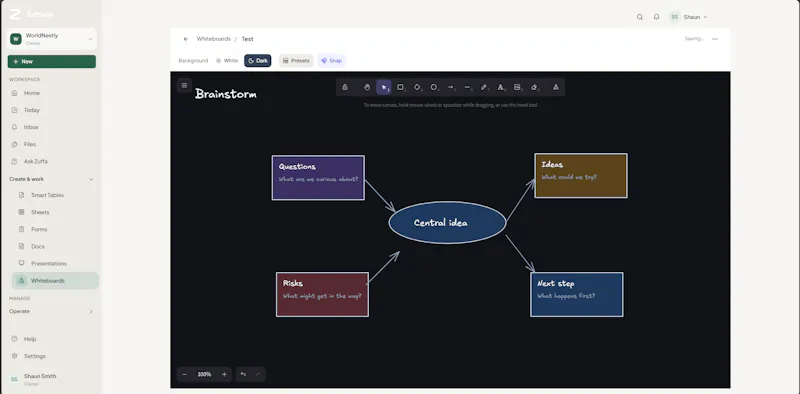
Task: Toggle the Snap option
Action: [x=331, y=61]
